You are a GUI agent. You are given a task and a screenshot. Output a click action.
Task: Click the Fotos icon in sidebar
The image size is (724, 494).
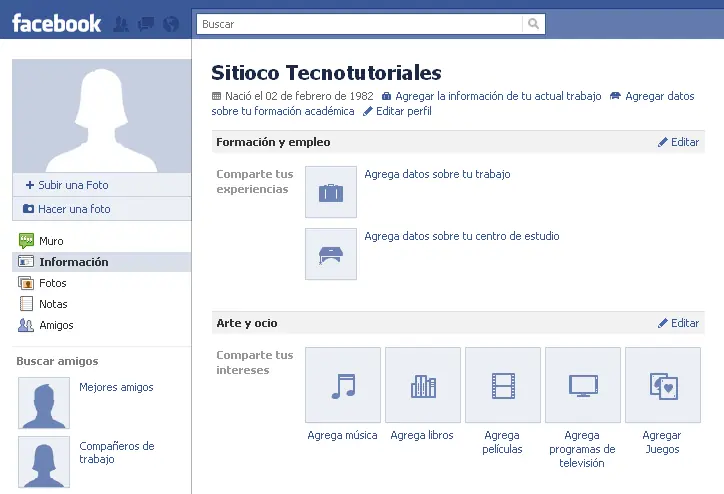[x=26, y=283]
